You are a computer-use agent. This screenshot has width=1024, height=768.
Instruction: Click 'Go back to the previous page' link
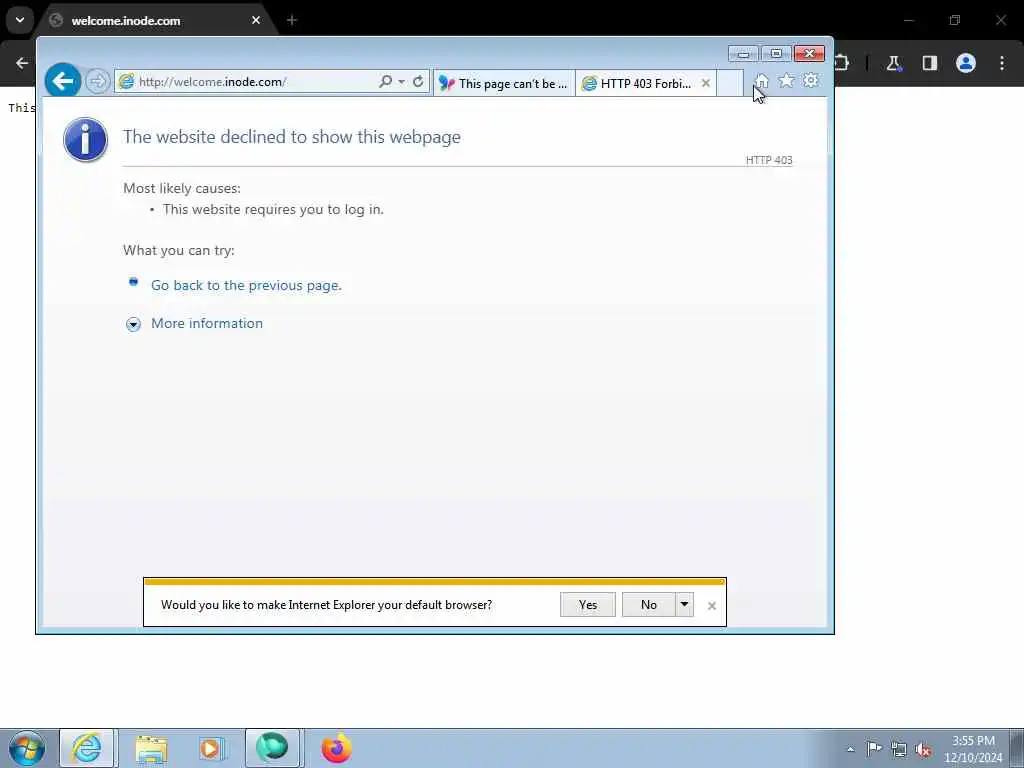pyautogui.click(x=246, y=285)
